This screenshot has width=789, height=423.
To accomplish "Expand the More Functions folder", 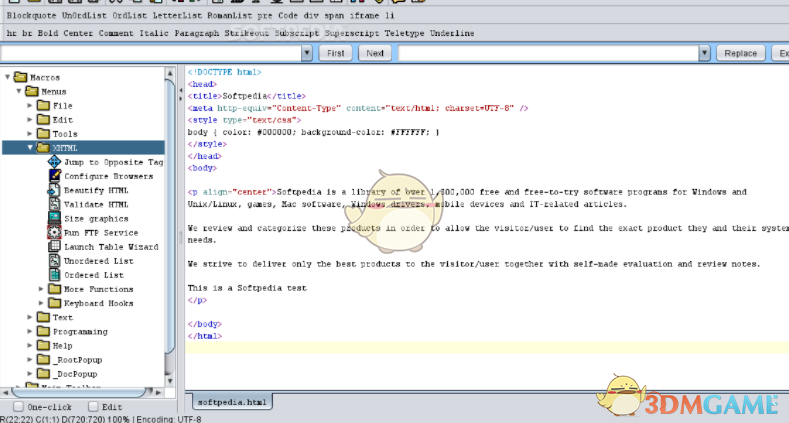I will pyautogui.click(x=42, y=289).
